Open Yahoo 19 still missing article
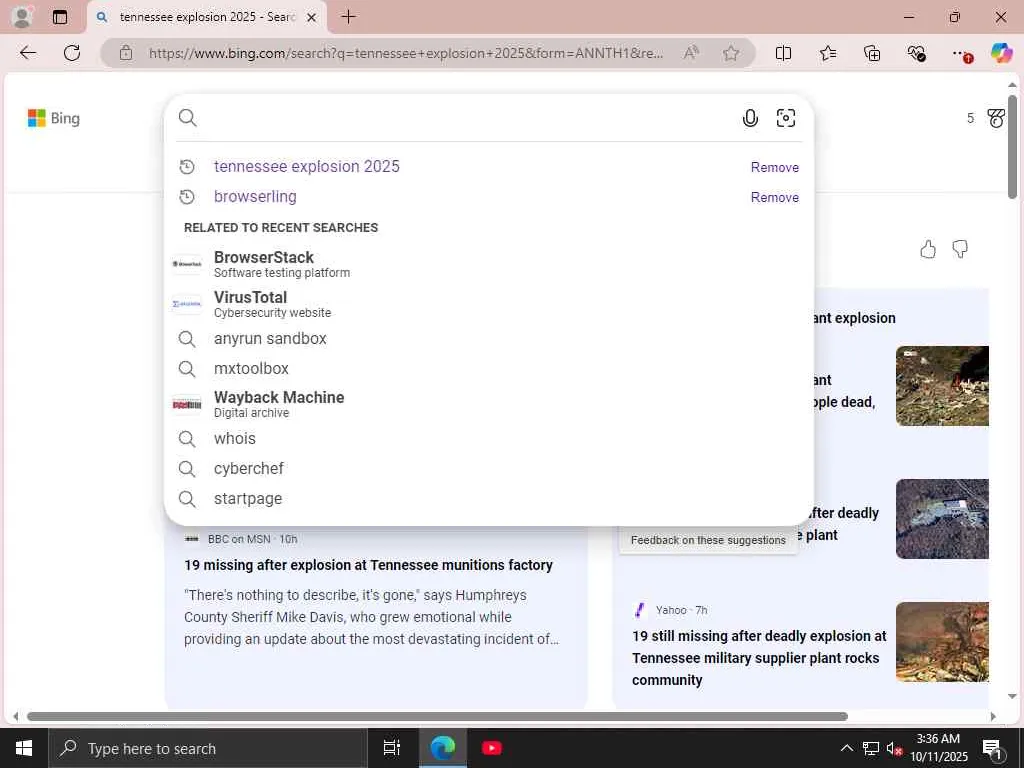The height and width of the screenshot is (768, 1024). (759, 658)
